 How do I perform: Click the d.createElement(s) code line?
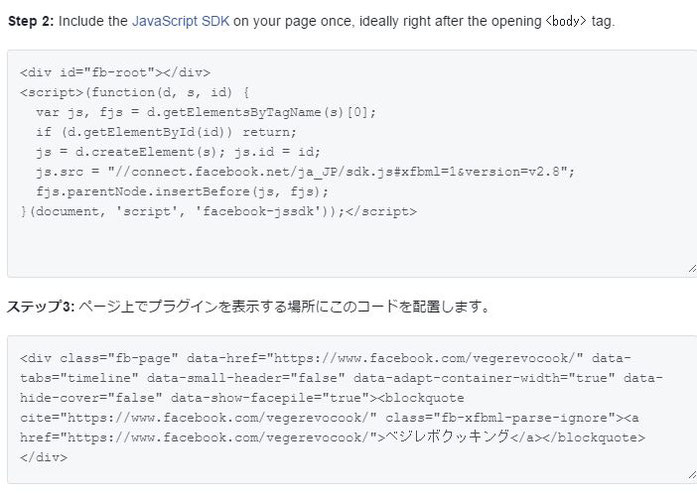[x=178, y=152]
